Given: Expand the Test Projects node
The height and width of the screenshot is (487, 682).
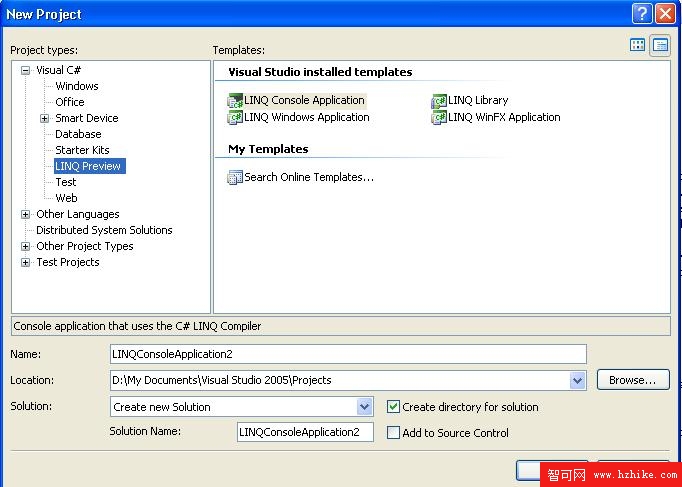Looking at the screenshot, I should [26, 263].
